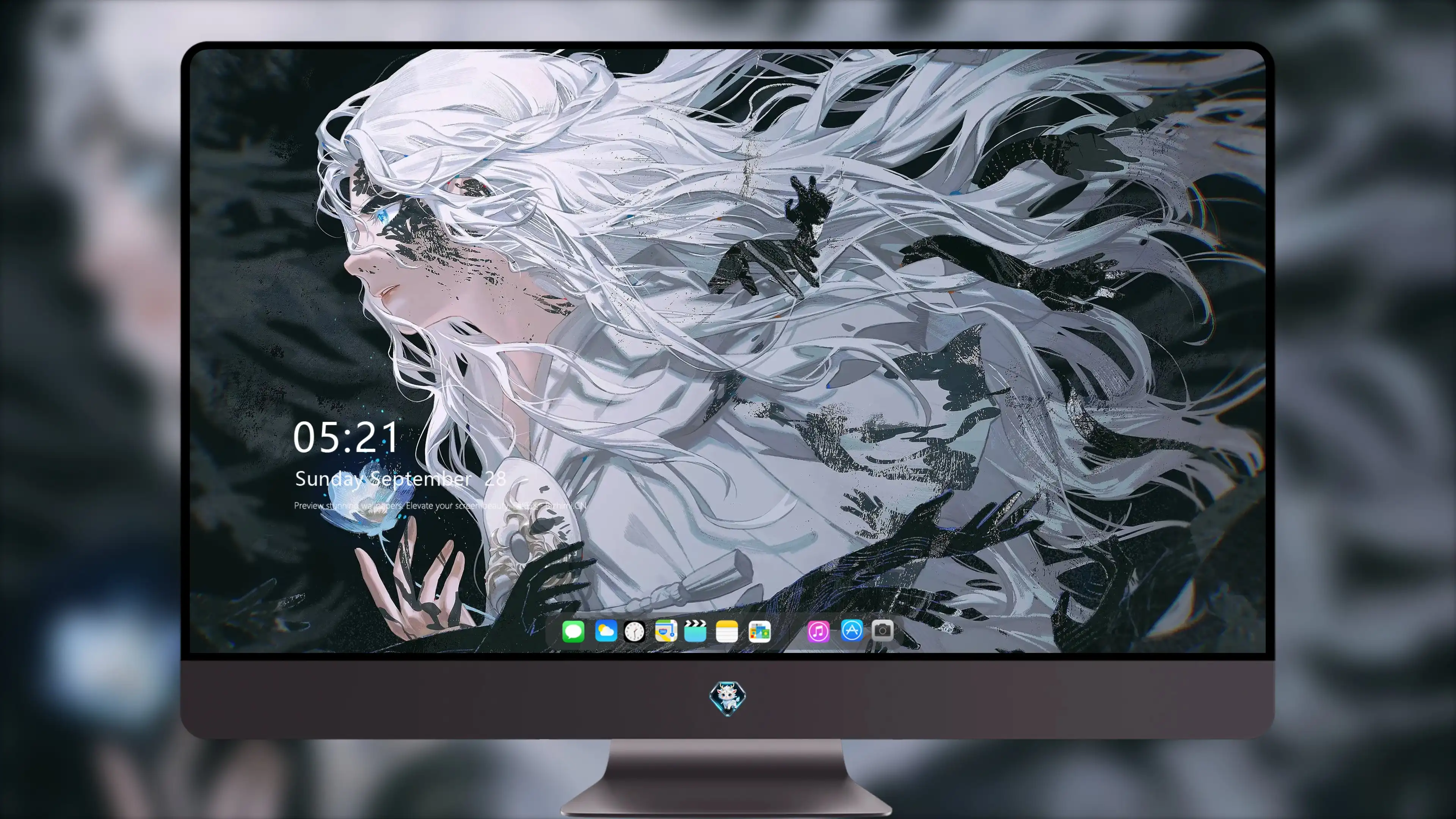Image resolution: width=1456 pixels, height=819 pixels.
Task: Open the Photos collage app icon
Action: (x=759, y=631)
